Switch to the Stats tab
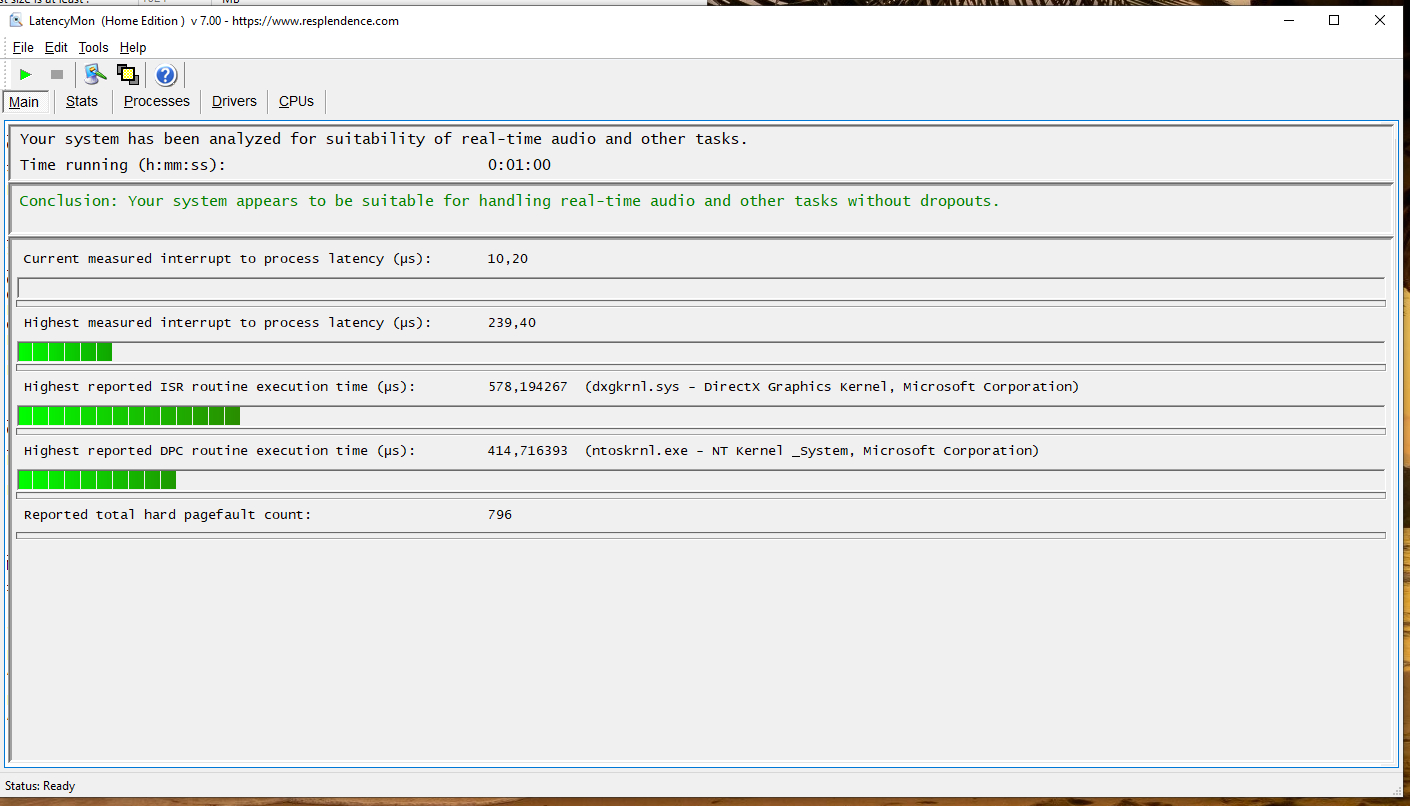1410x806 pixels. click(x=82, y=101)
